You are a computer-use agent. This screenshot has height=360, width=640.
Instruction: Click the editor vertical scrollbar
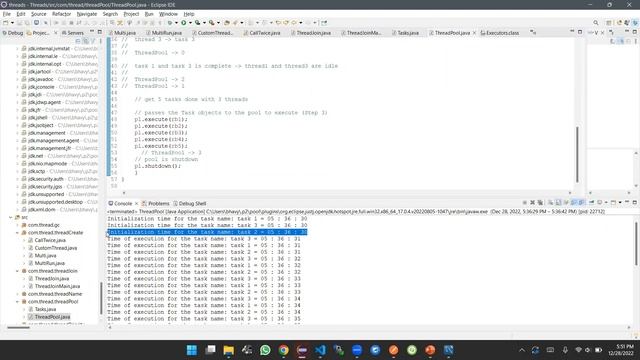point(577,154)
